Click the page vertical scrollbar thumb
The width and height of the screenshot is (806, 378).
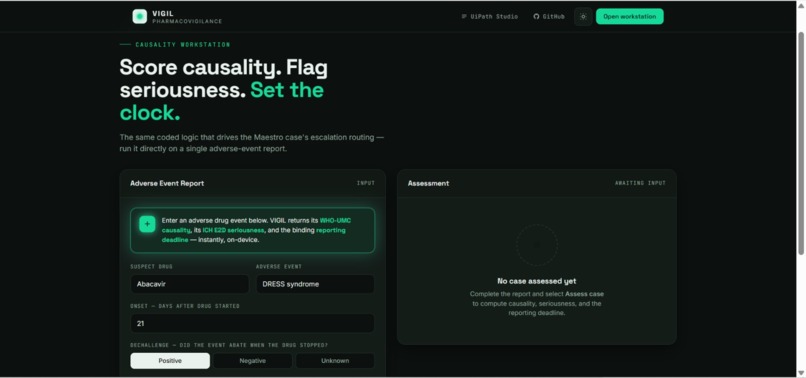pos(801,142)
